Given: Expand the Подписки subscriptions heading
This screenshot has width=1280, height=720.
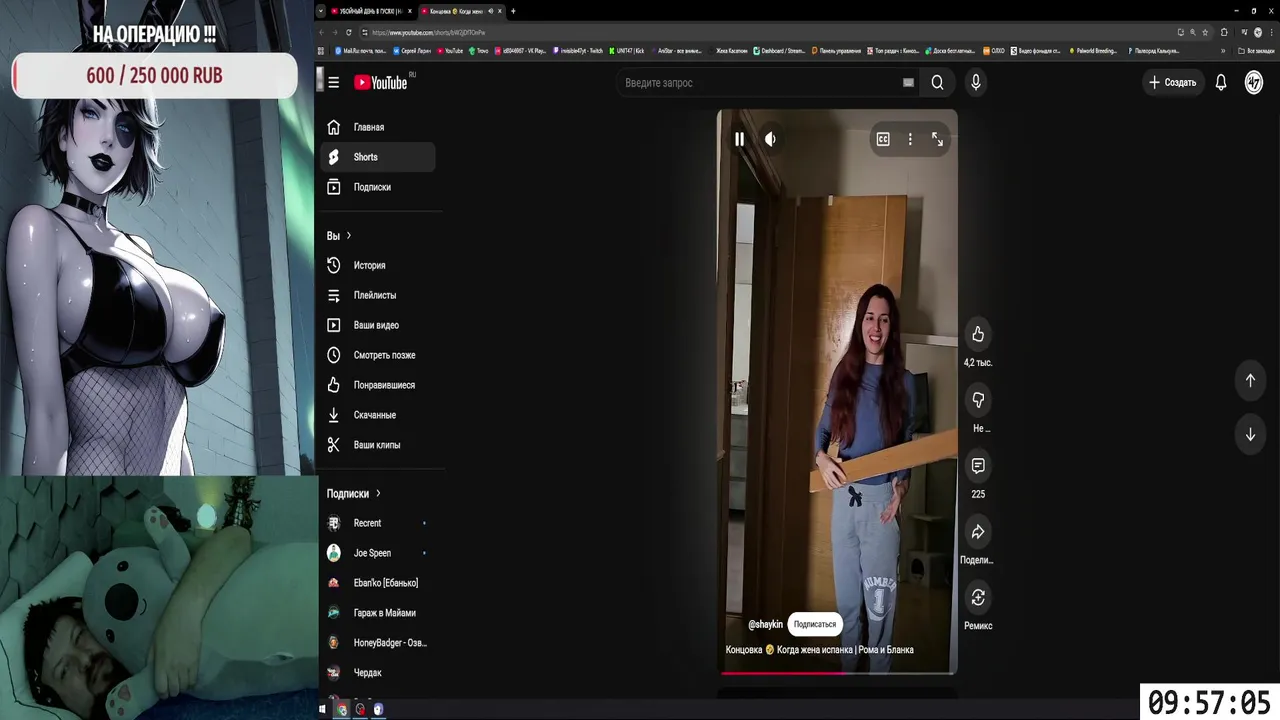Looking at the screenshot, I should coord(354,494).
